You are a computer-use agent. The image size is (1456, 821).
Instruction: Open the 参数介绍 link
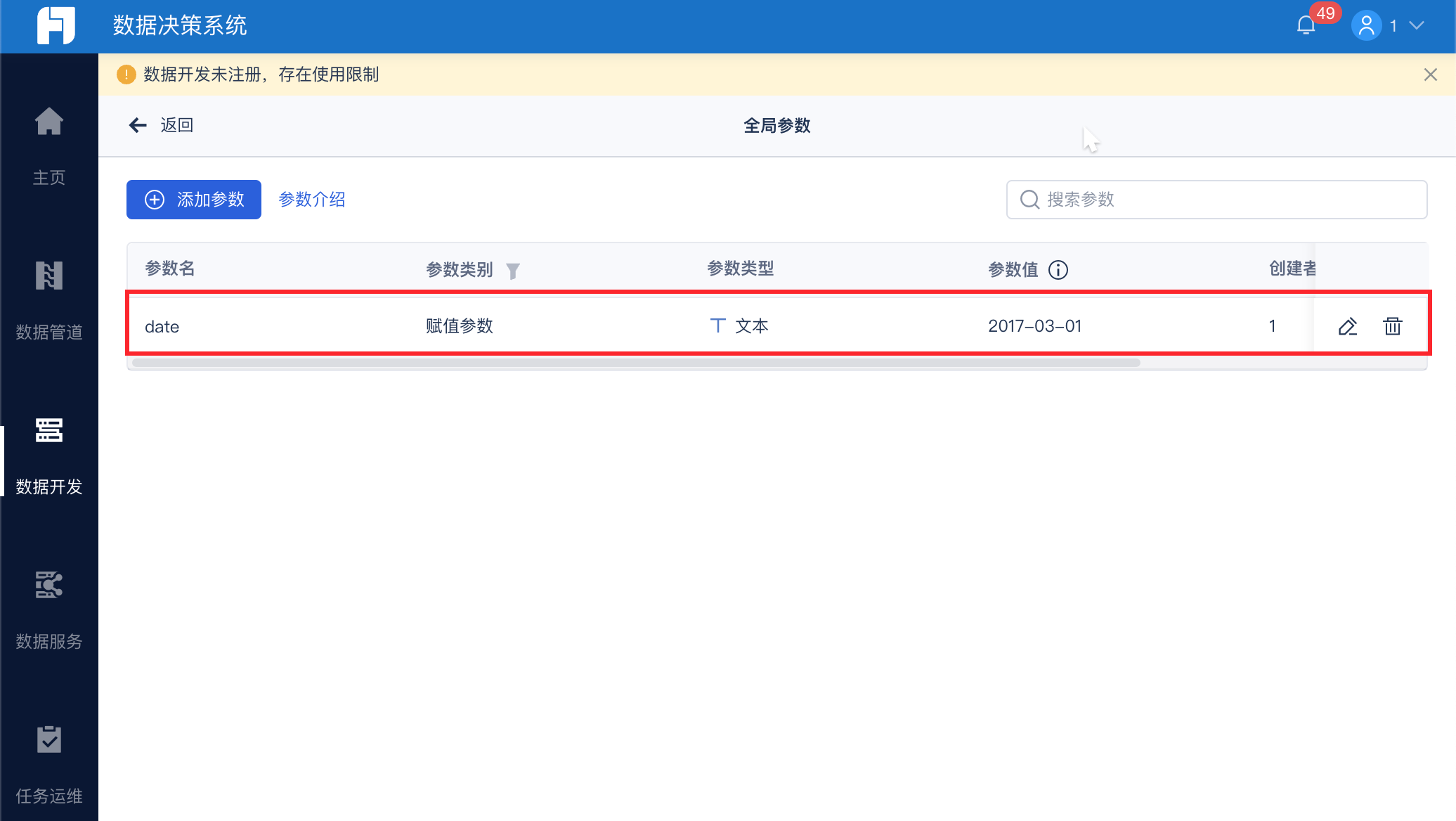pyautogui.click(x=312, y=200)
